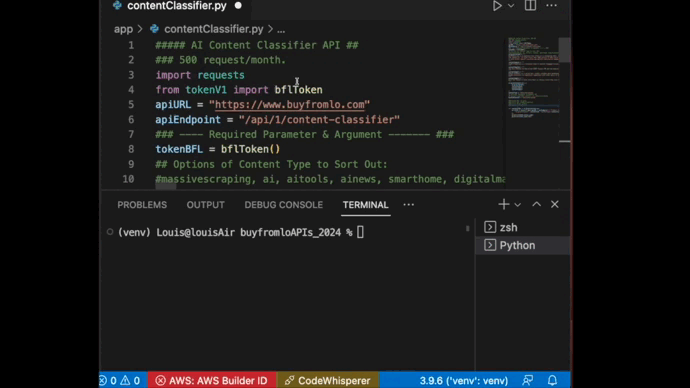Select the contentClassifier.py editor tab
Viewport: 690px width, 388px height.
pyautogui.click(x=177, y=6)
